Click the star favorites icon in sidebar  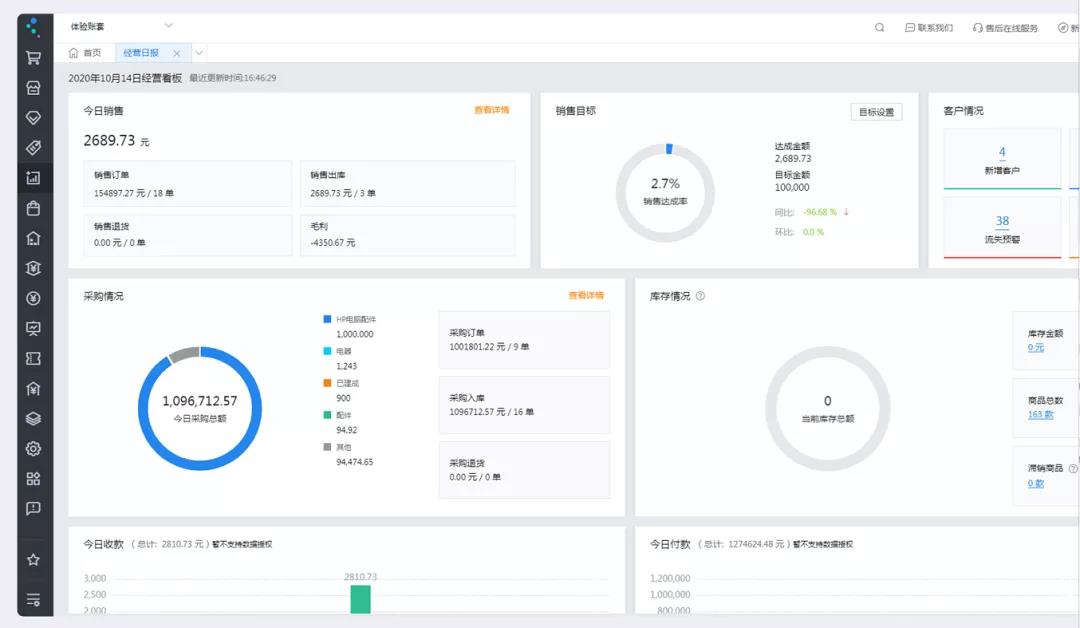pos(33,560)
